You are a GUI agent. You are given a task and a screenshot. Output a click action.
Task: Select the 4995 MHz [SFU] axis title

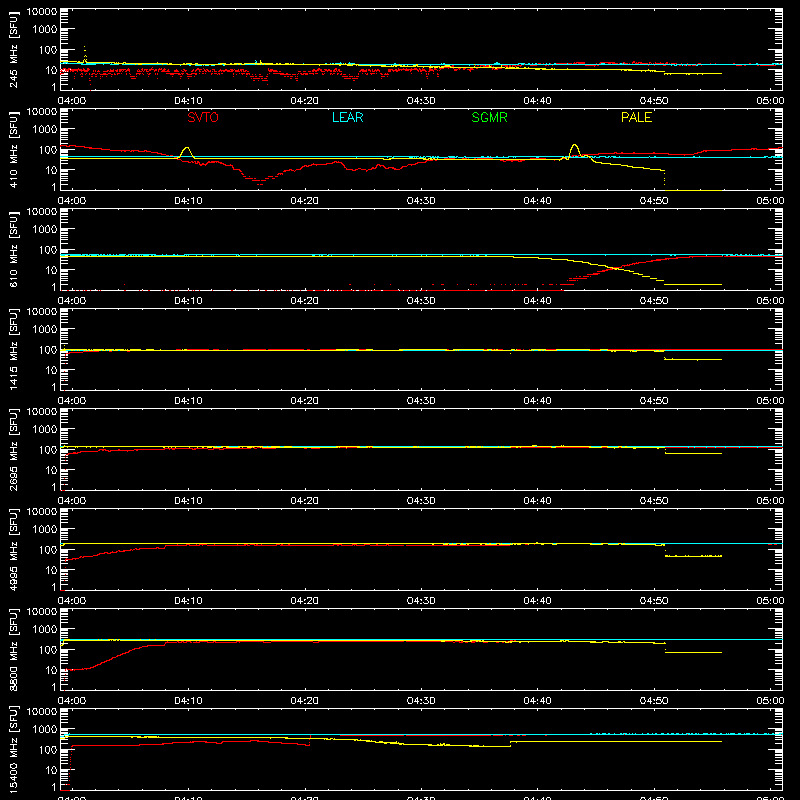coord(13,549)
